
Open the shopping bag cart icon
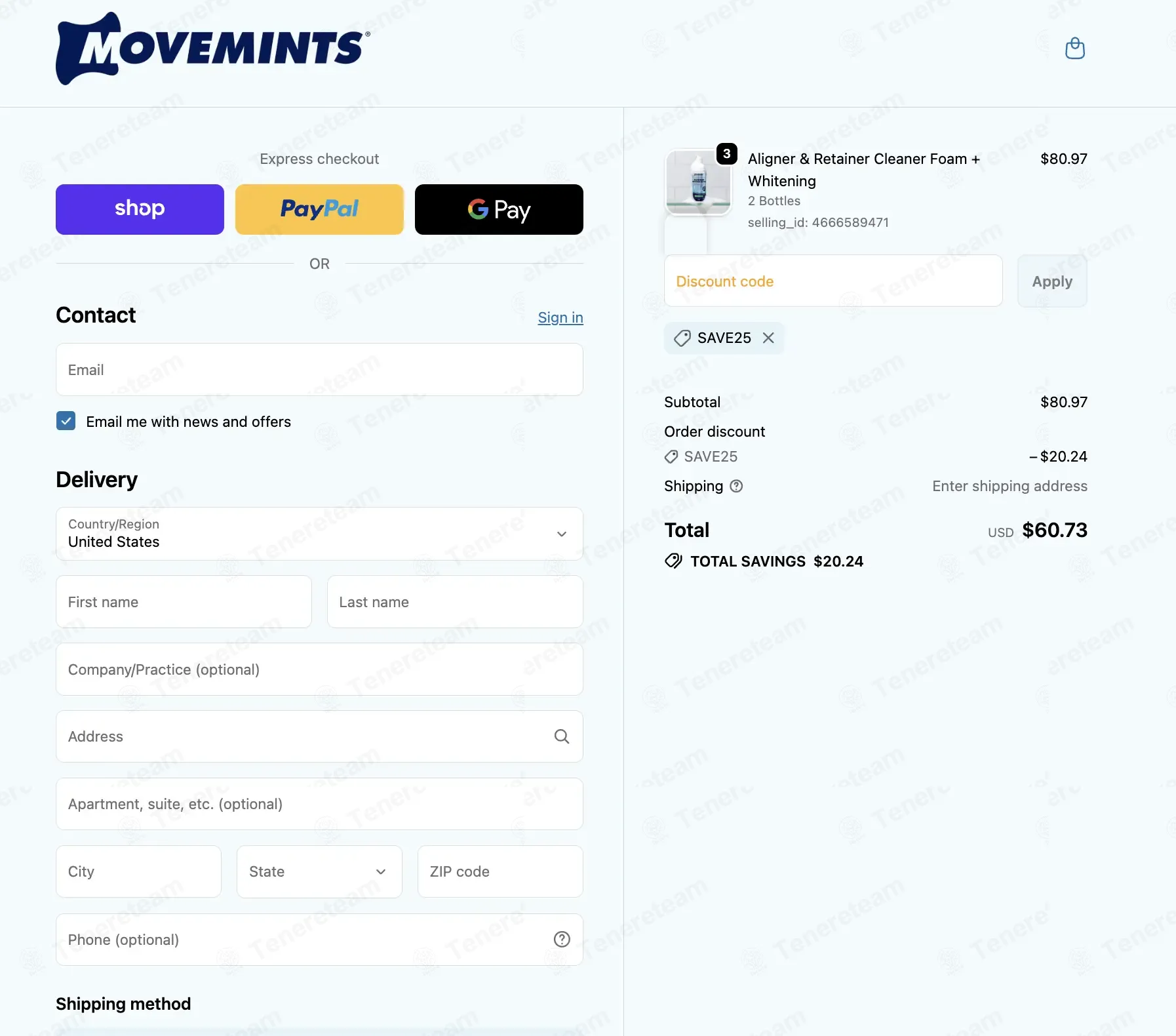1074,49
